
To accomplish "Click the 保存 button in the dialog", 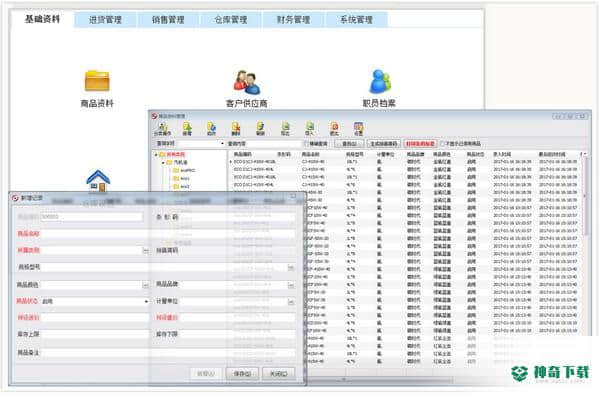I will pos(242,374).
